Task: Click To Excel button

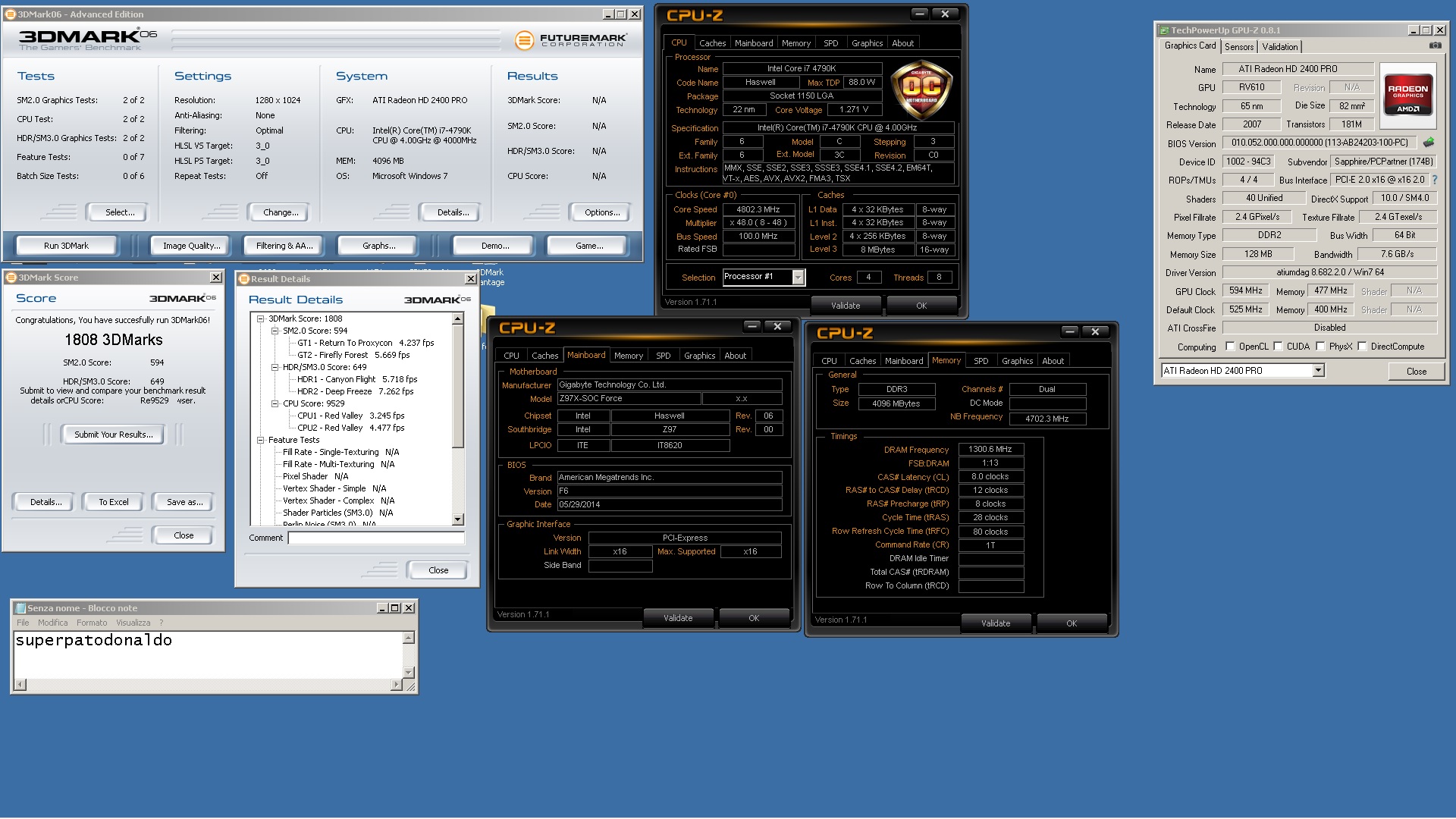Action: tap(114, 502)
